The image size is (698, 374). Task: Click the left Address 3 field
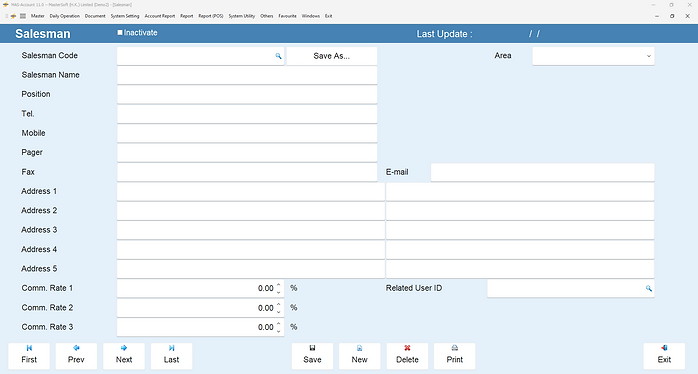click(251, 230)
